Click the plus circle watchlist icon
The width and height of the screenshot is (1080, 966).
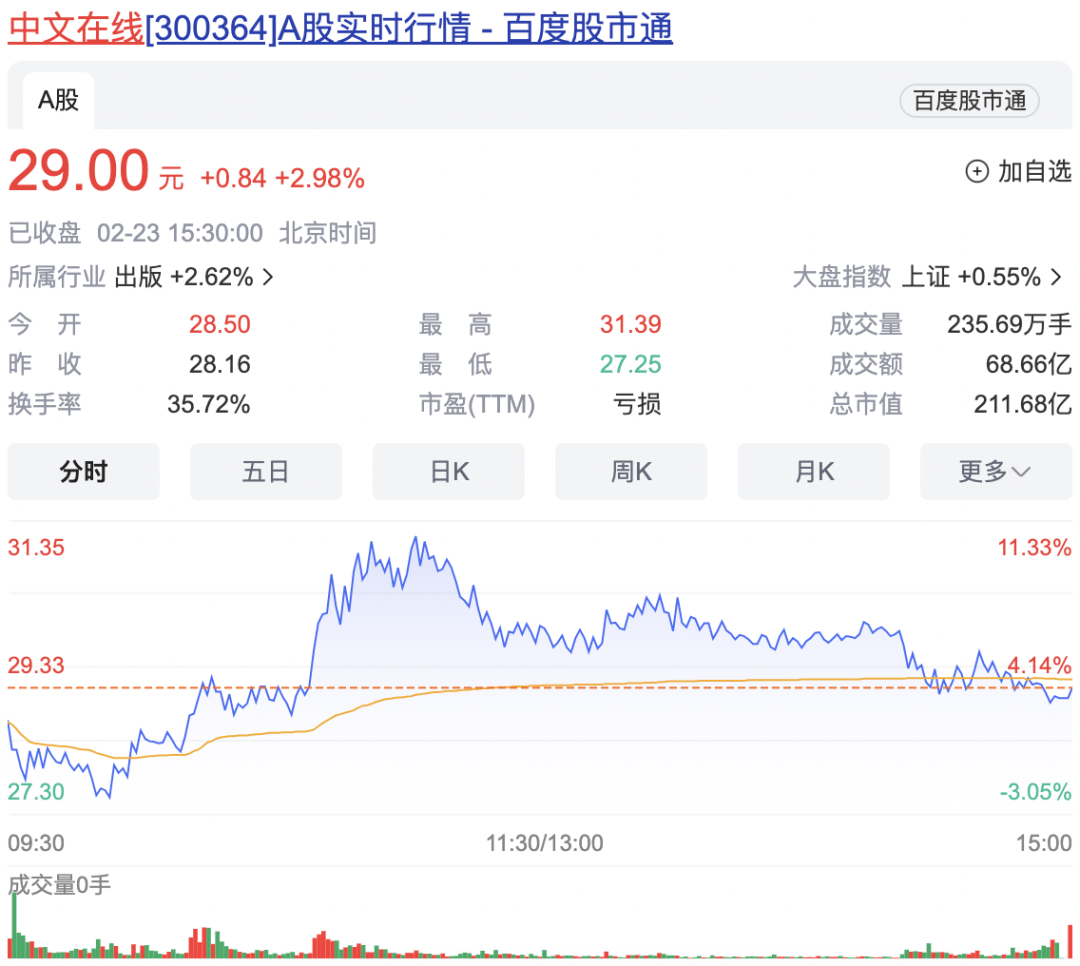(x=976, y=172)
